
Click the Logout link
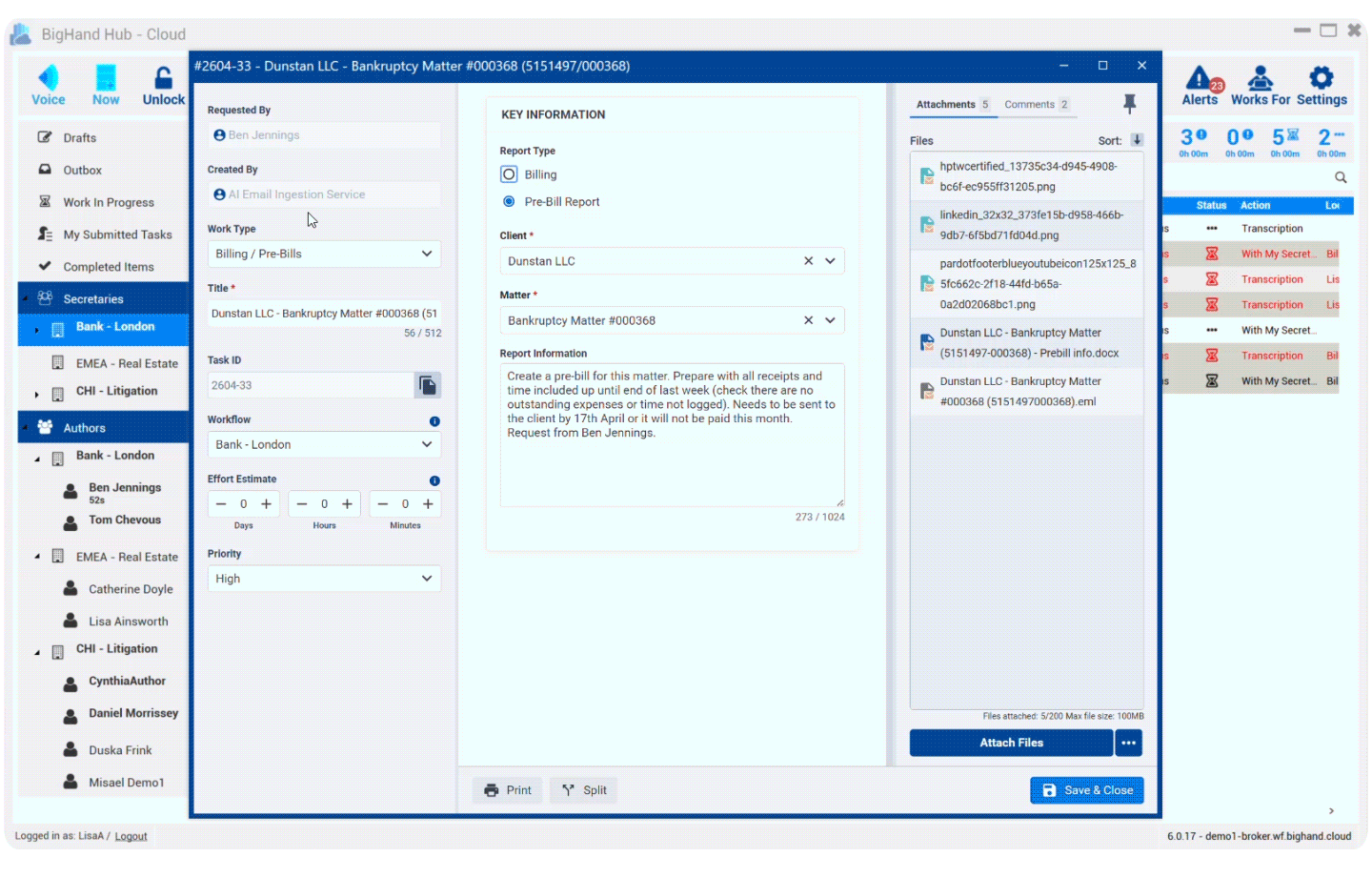(131, 837)
